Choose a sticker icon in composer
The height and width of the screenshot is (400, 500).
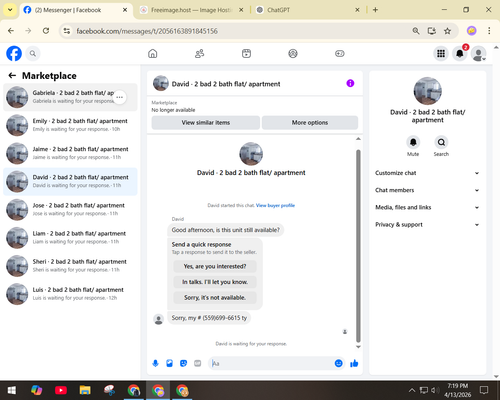pyautogui.click(x=183, y=363)
